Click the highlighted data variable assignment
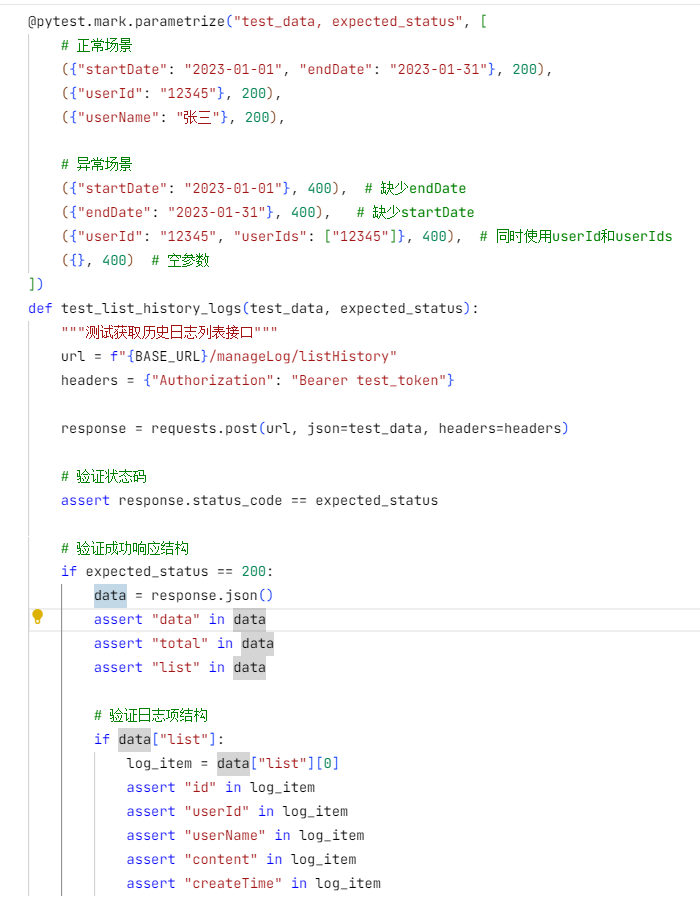The height and width of the screenshot is (908, 700). 110,595
